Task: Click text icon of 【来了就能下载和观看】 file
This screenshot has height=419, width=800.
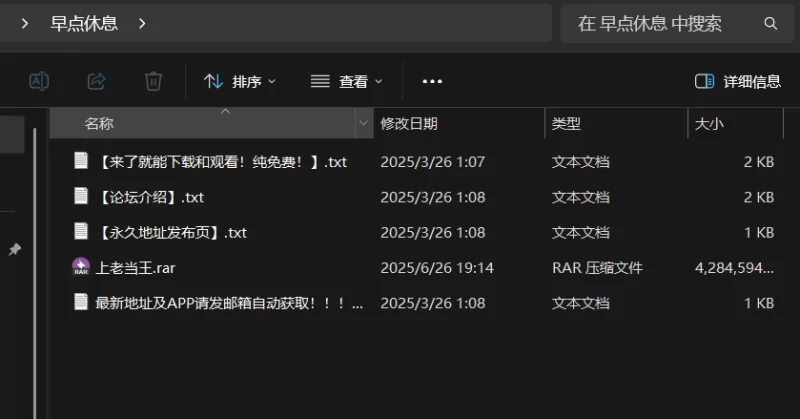Action: pos(81,161)
